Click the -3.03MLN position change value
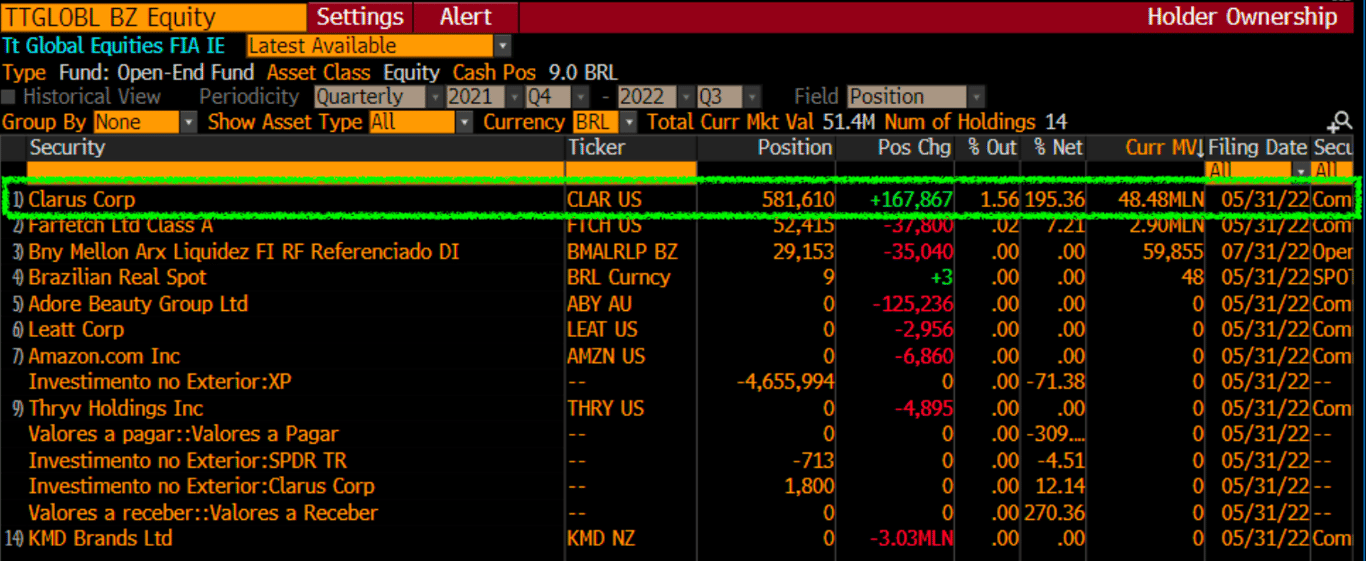 click(911, 538)
